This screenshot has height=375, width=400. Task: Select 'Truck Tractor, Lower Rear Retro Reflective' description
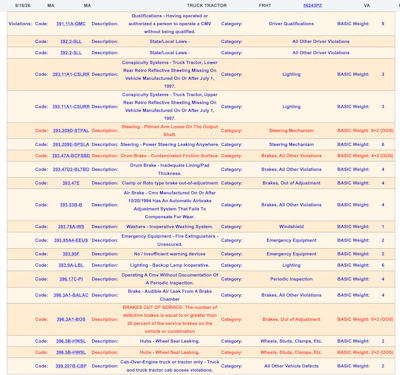pyautogui.click(x=170, y=74)
